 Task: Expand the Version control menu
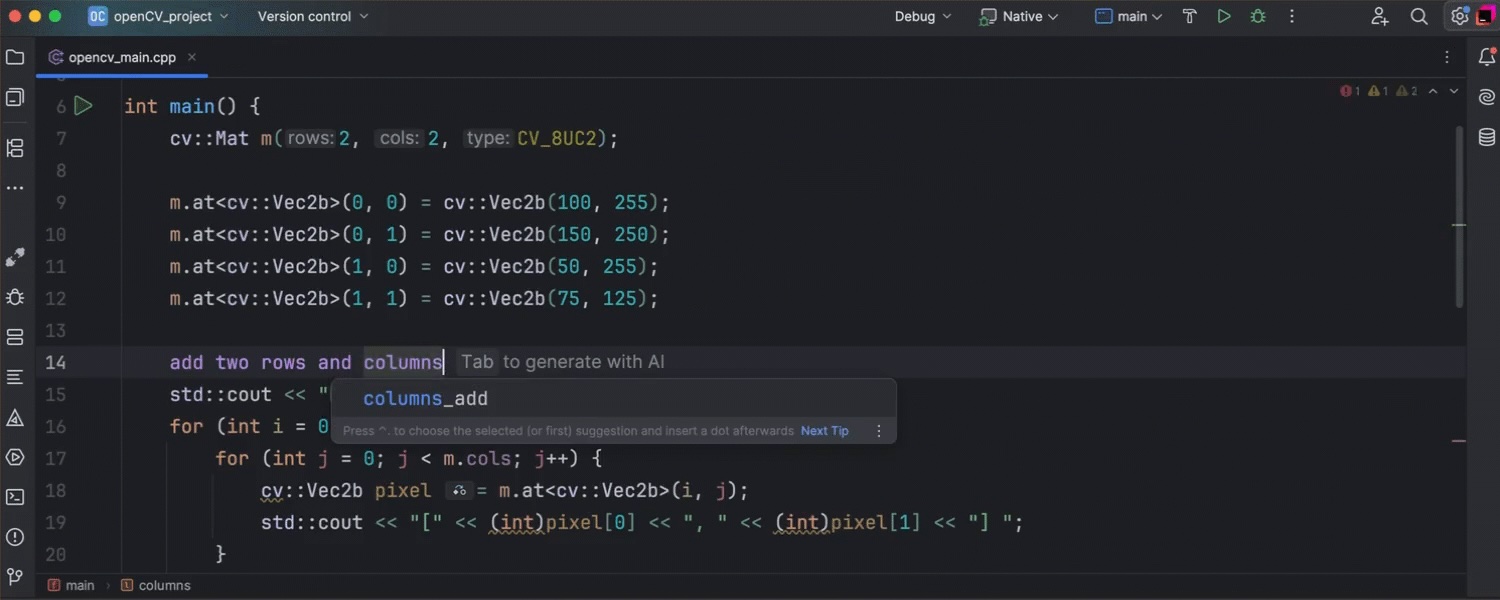[312, 17]
